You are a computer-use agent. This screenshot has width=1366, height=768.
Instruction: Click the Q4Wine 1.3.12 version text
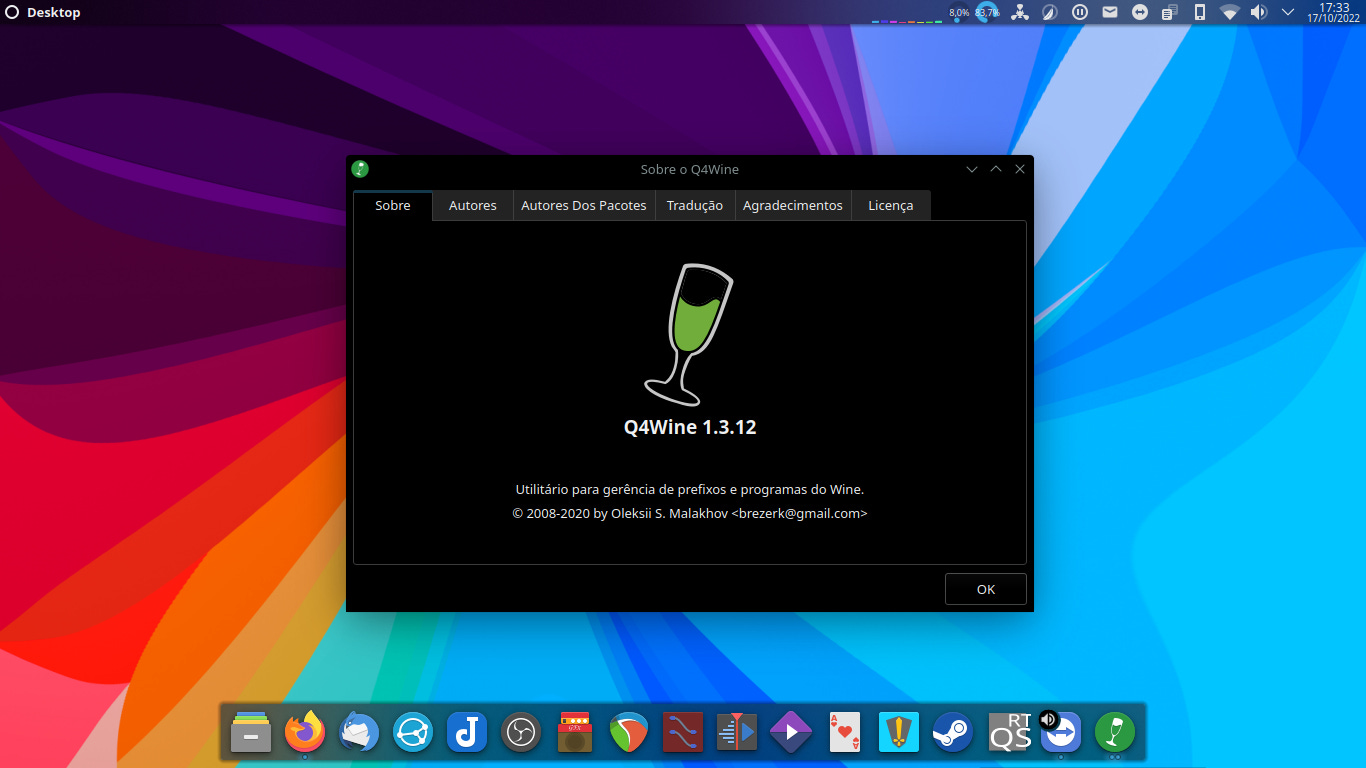(690, 427)
